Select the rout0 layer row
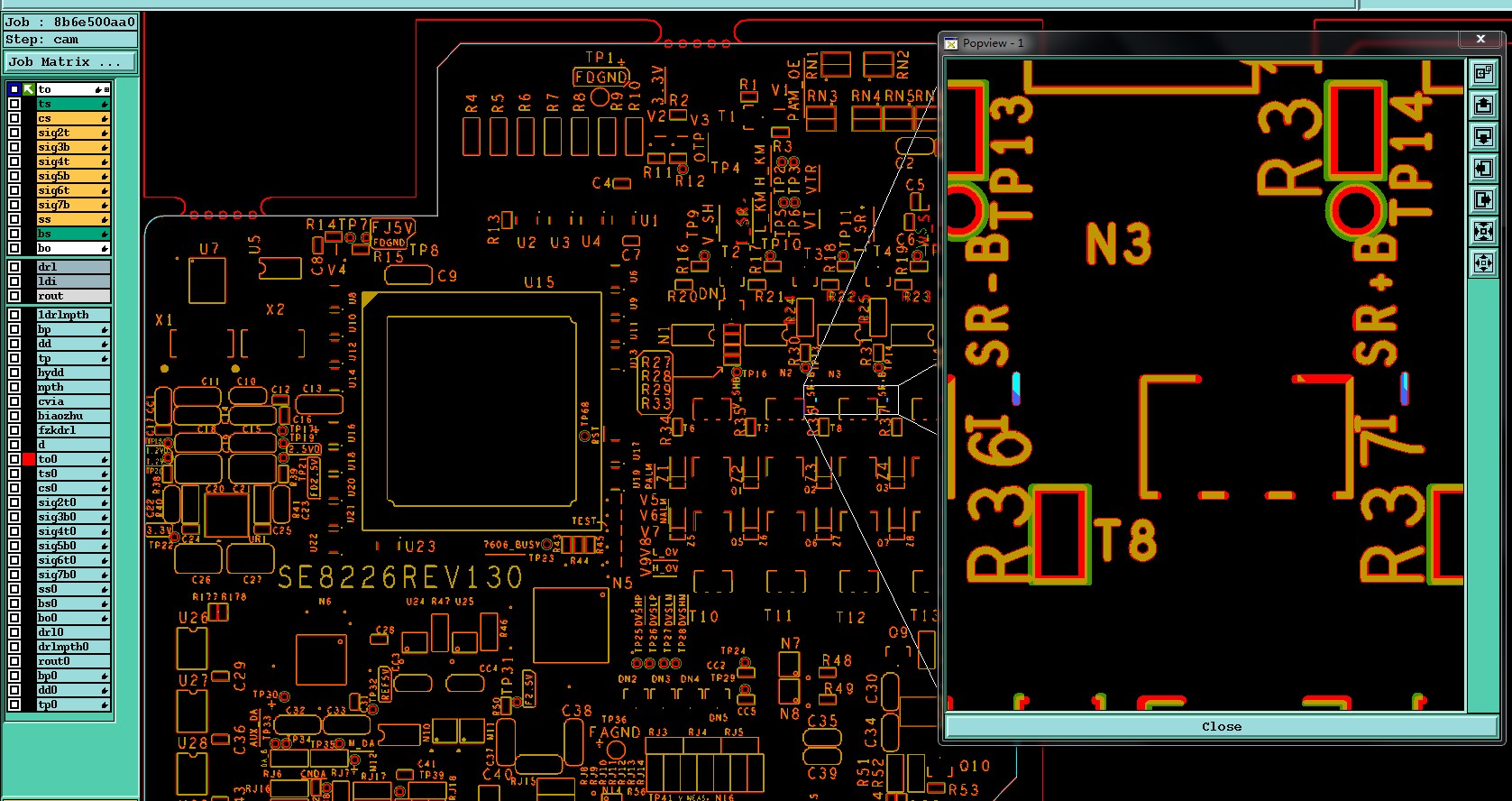Image resolution: width=1512 pixels, height=801 pixels. [73, 661]
